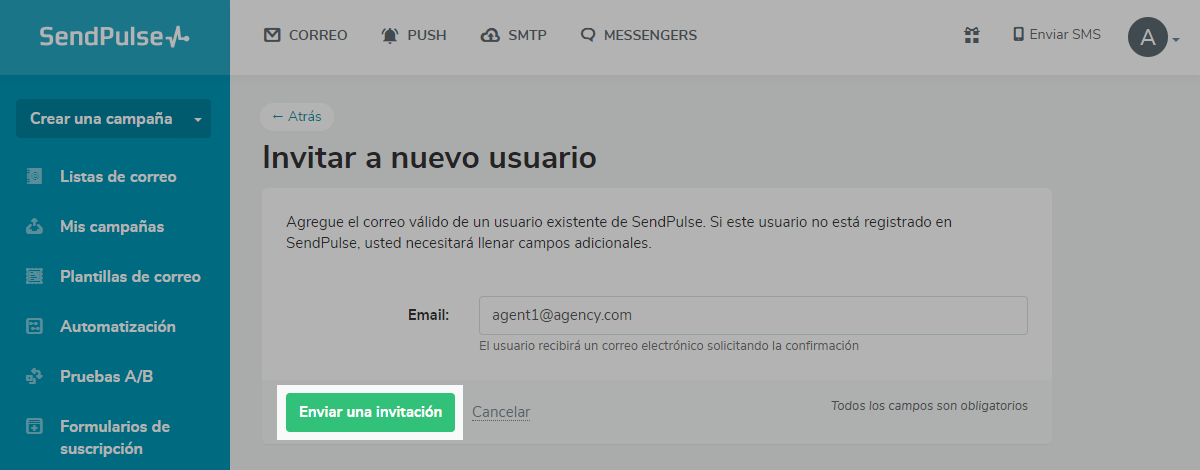Click Enviar una invitación button
Image resolution: width=1200 pixels, height=470 pixels.
coord(370,412)
